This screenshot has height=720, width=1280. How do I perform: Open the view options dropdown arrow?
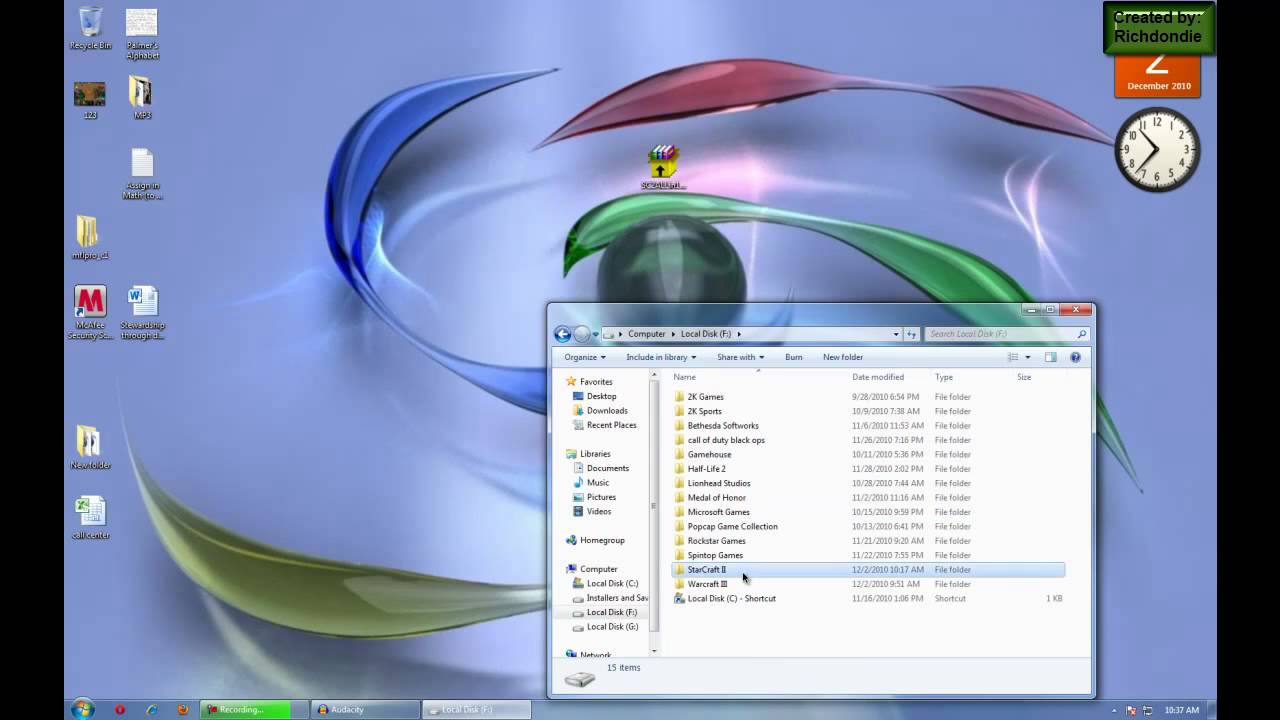tap(1027, 357)
